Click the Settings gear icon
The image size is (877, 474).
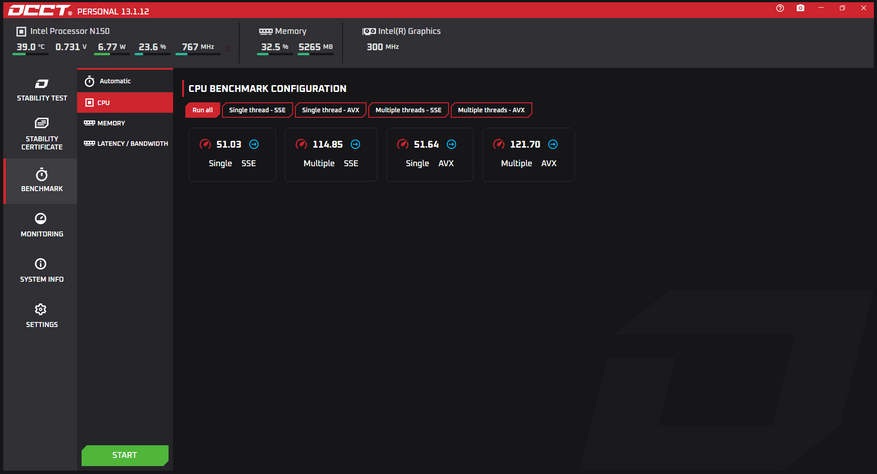point(41,309)
